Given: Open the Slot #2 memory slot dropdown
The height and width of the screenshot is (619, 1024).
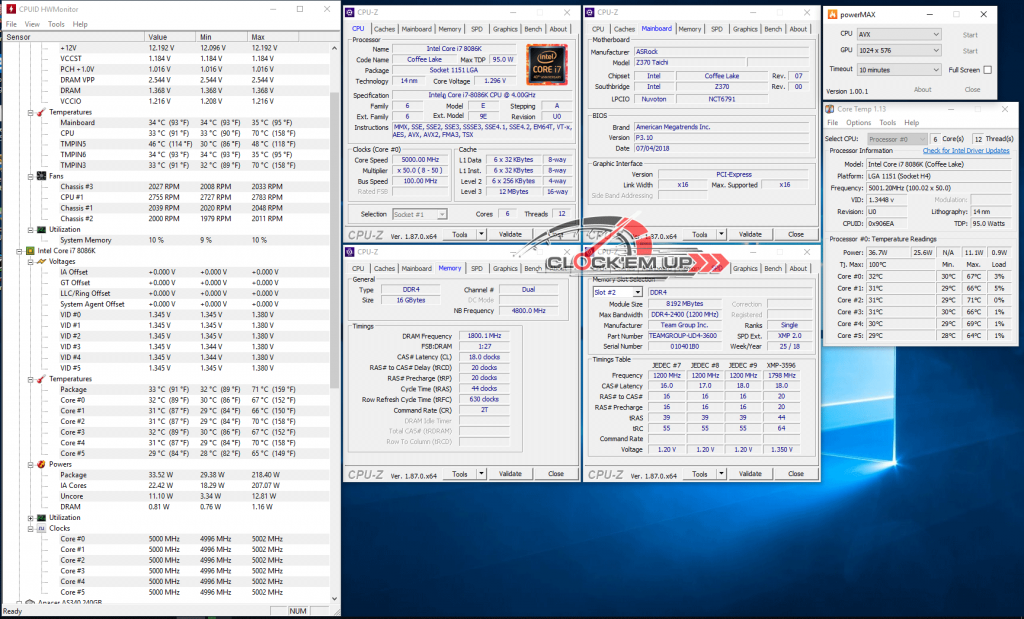Looking at the screenshot, I should click(x=617, y=292).
